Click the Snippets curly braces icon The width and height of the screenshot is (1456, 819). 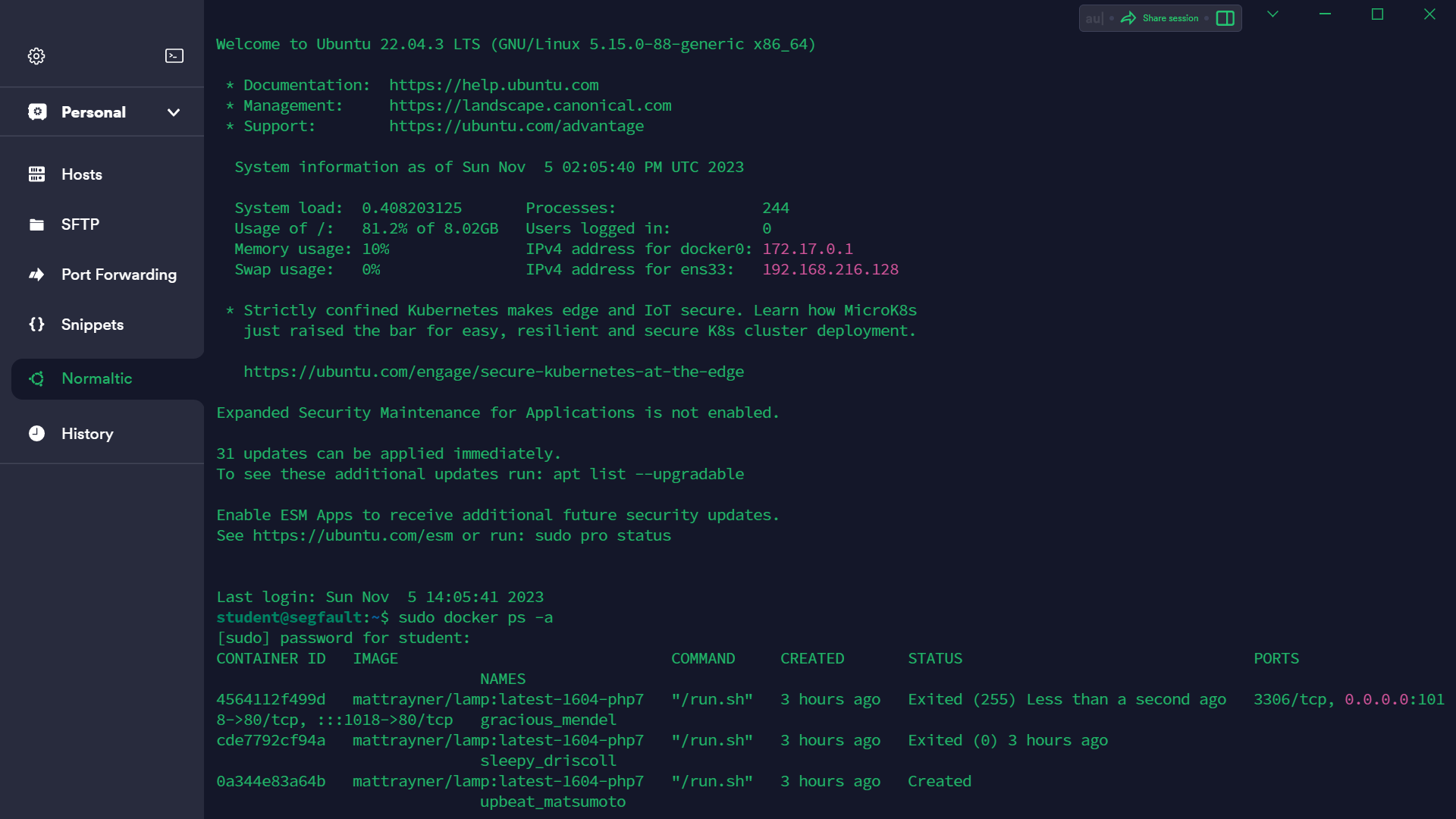tap(36, 325)
